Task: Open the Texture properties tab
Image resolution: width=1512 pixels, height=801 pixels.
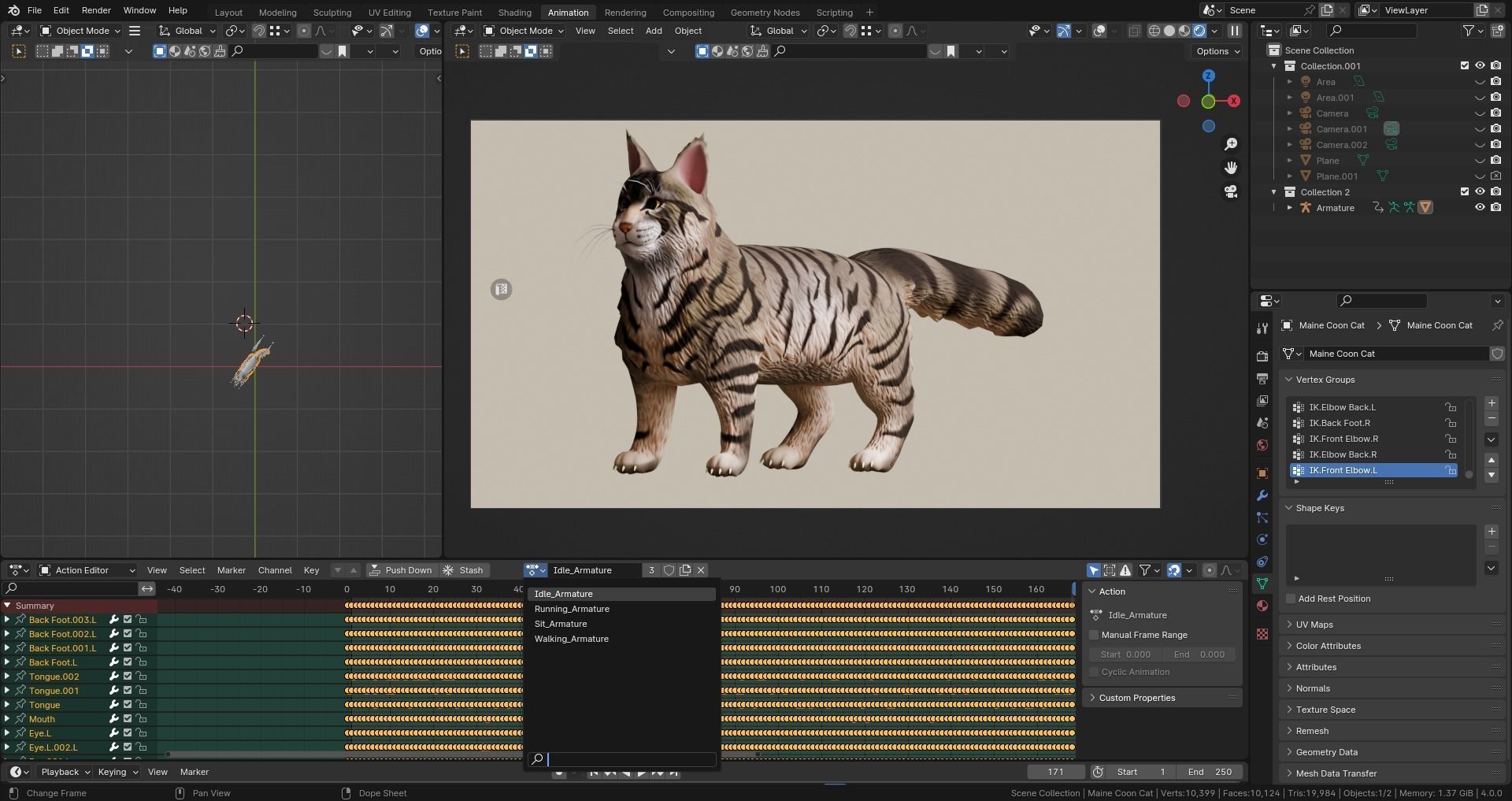Action: click(1262, 634)
